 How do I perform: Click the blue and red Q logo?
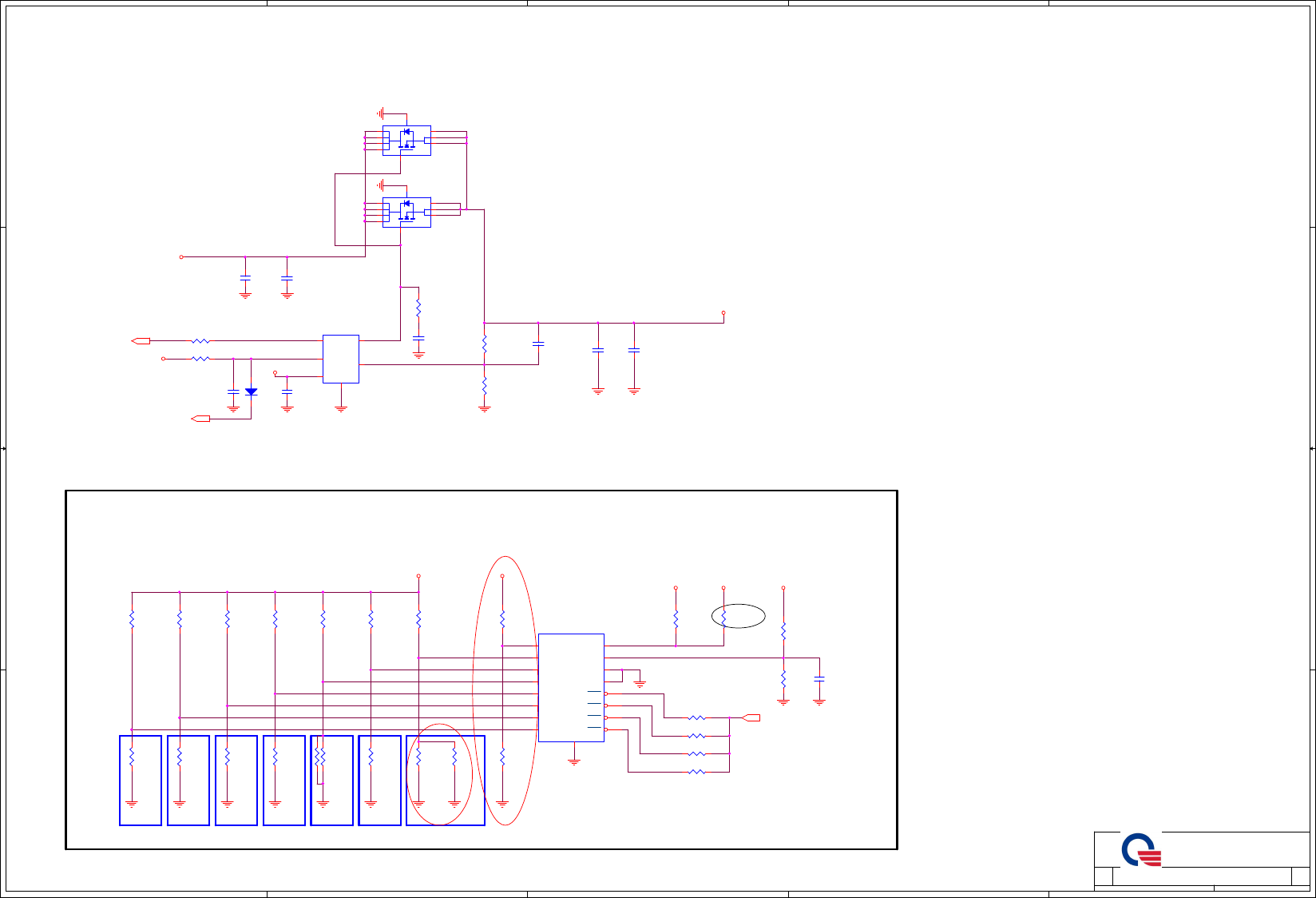point(1141,850)
